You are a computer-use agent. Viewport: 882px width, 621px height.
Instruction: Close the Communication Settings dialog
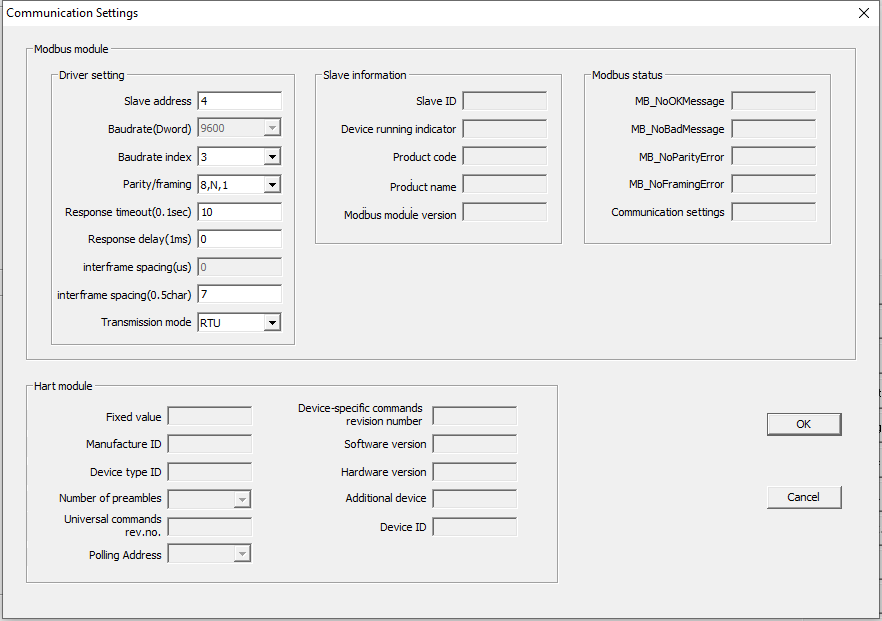coord(863,14)
